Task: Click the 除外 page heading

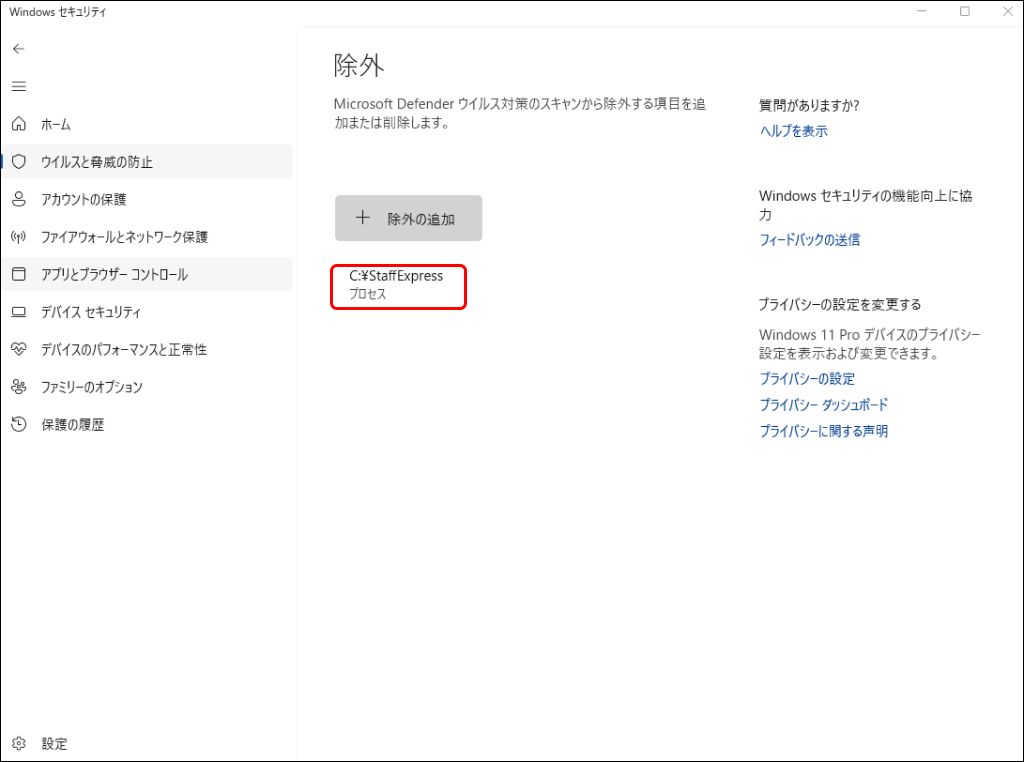Action: click(359, 65)
